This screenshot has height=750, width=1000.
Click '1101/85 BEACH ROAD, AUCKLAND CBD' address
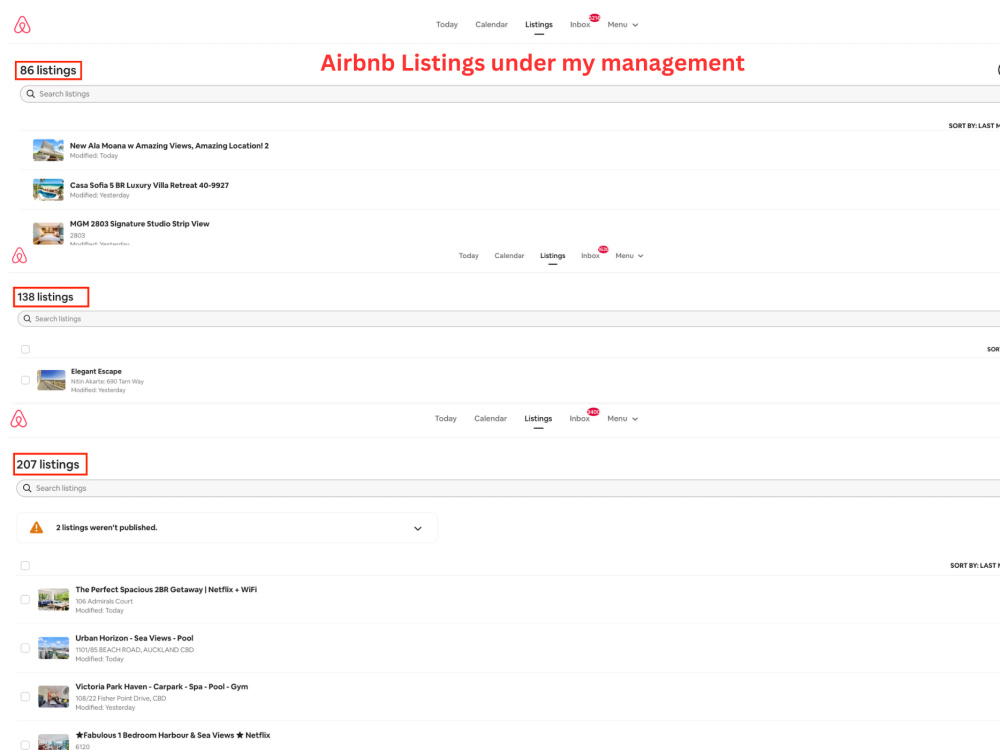pyautogui.click(x=135, y=650)
